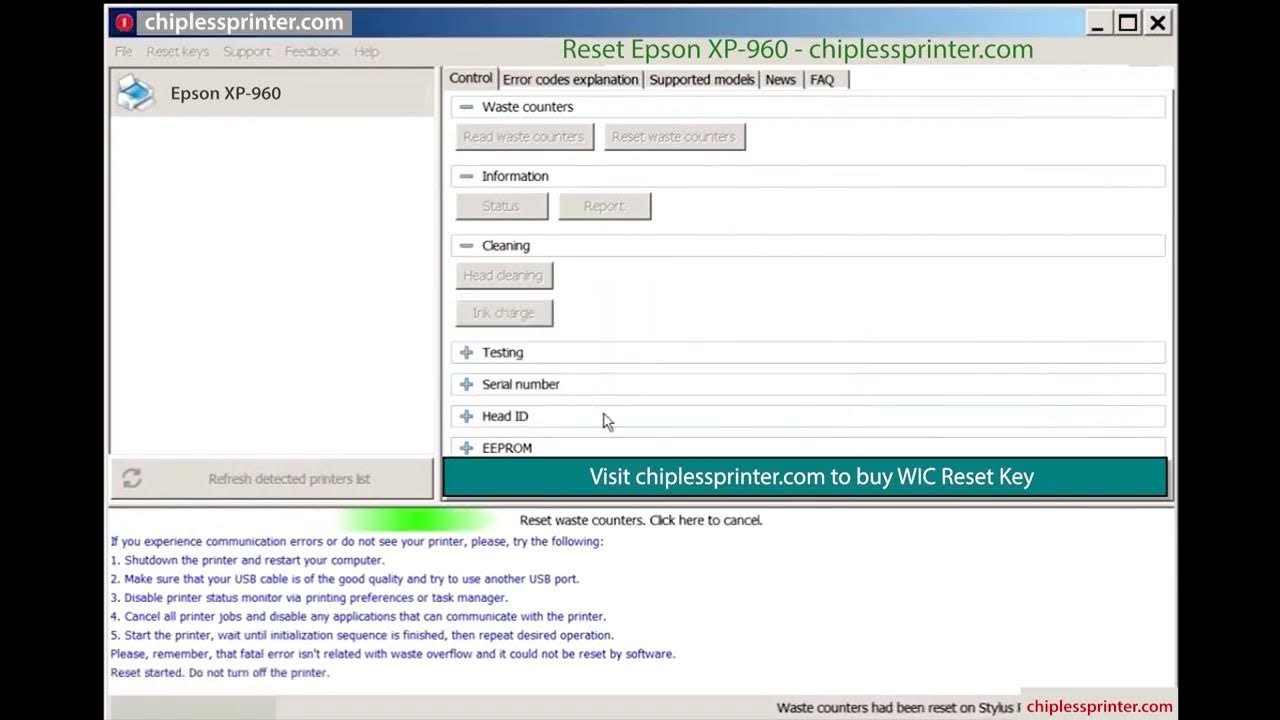
Task: Click the Ink charge button
Action: click(504, 313)
